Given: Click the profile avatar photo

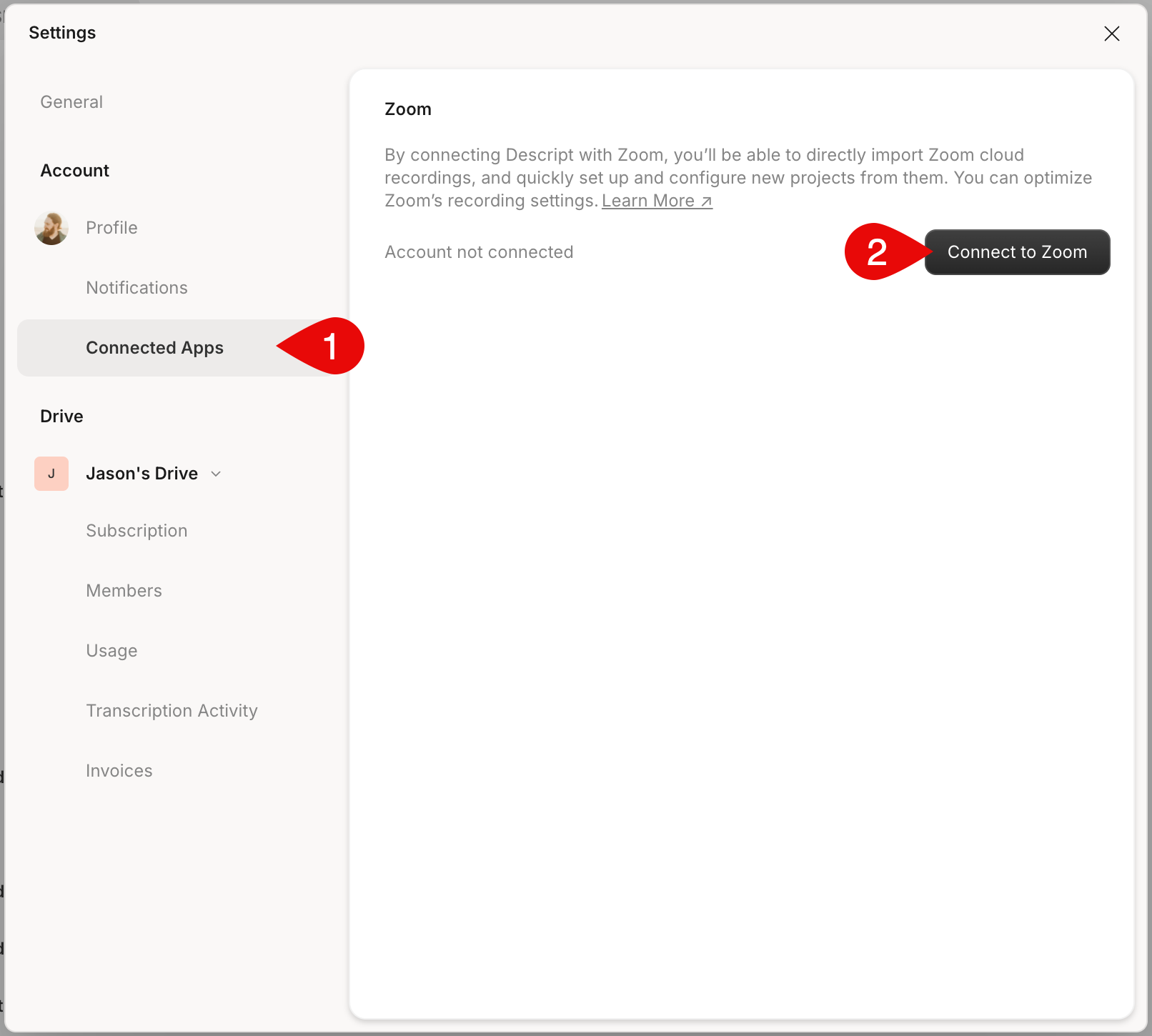Looking at the screenshot, I should [x=51, y=228].
